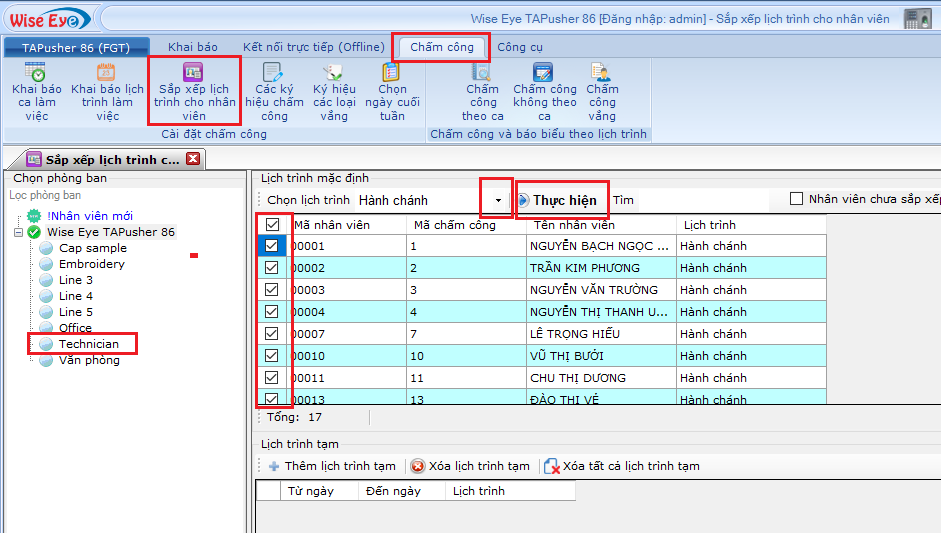
Task: Click the Khai báo ca làm việc icon
Action: tap(36, 73)
